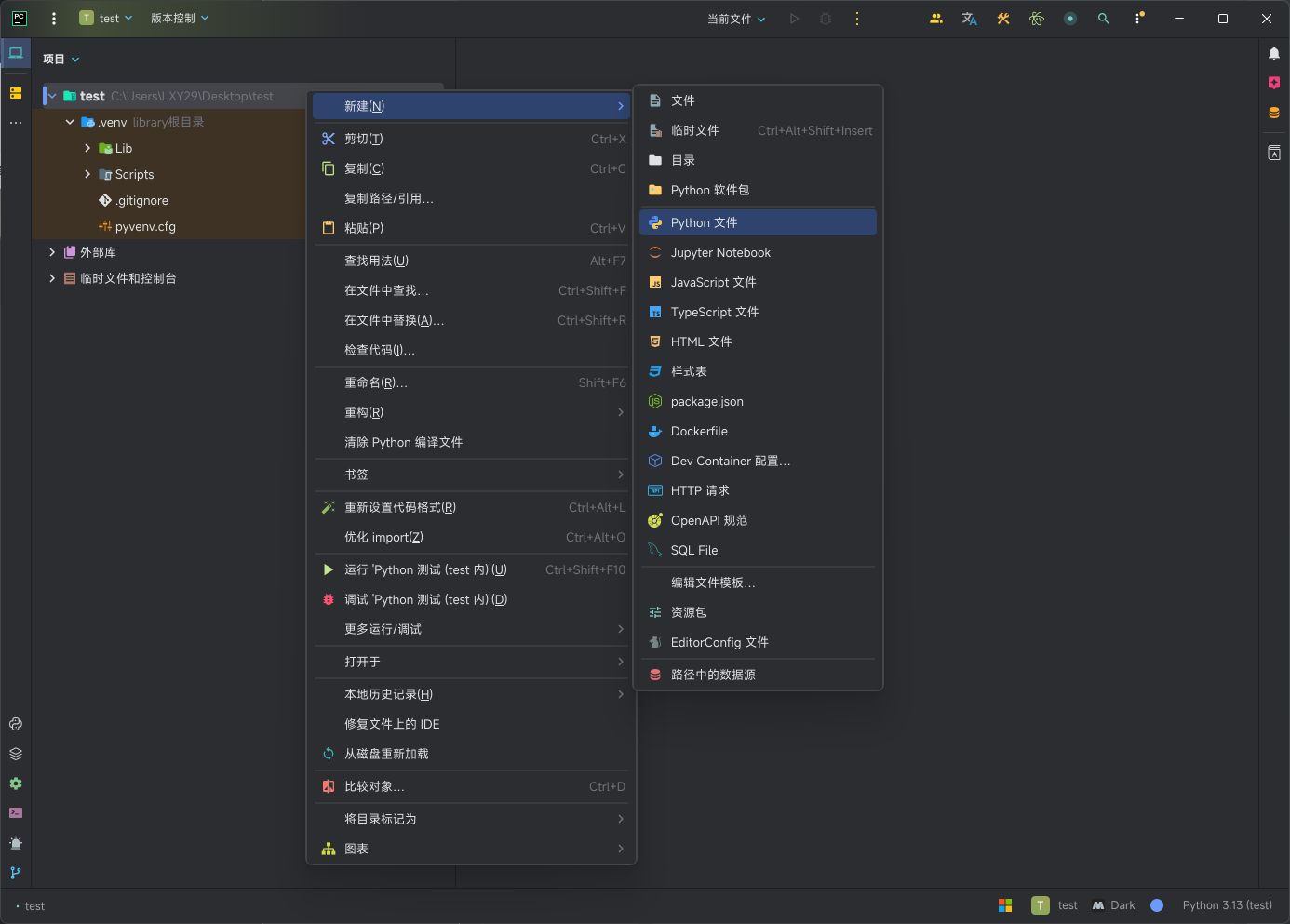1290x924 pixels.
Task: Expand the Lib folder in project tree
Action: pos(87,148)
